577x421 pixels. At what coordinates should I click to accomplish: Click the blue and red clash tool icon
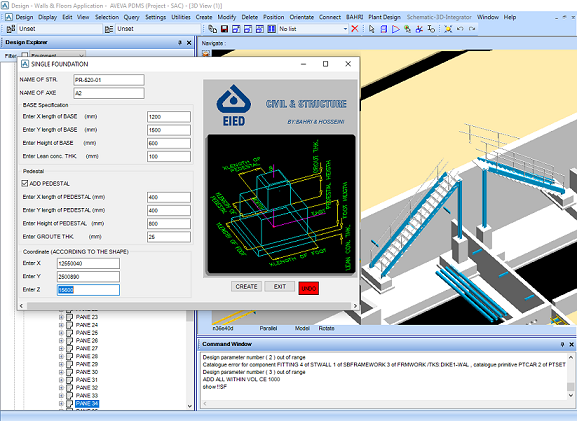(419, 29)
